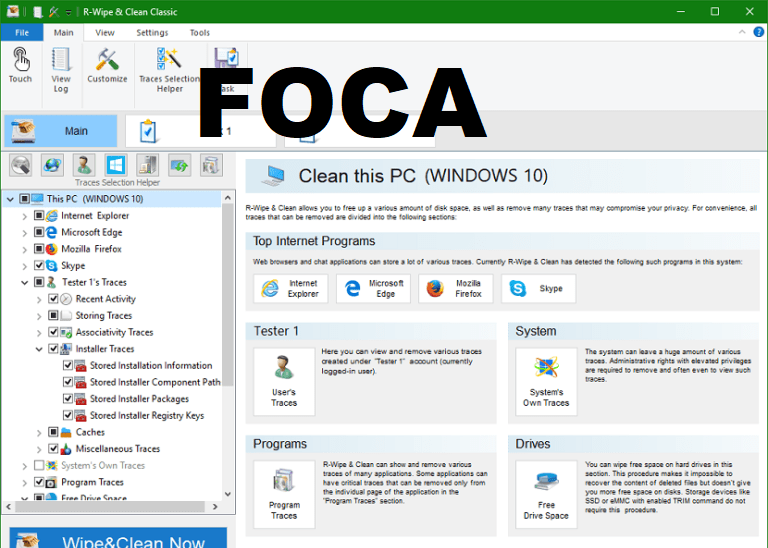Click the Touch ribbon icon
Image resolution: width=768 pixels, height=548 pixels.
coord(20,66)
